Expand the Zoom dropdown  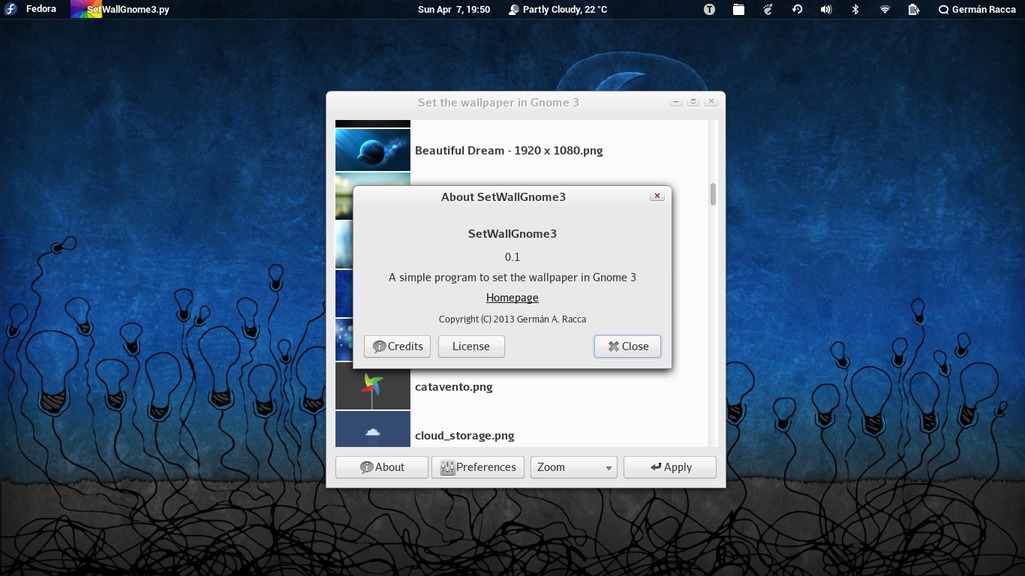pos(573,467)
